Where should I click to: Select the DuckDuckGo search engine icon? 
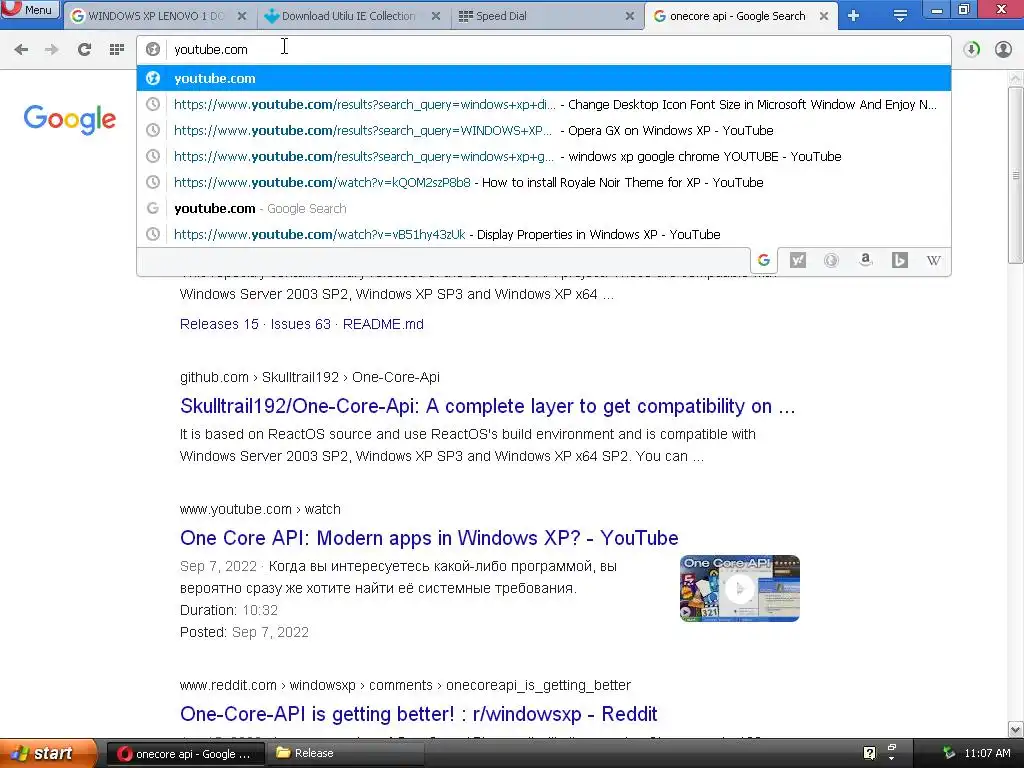click(831, 261)
